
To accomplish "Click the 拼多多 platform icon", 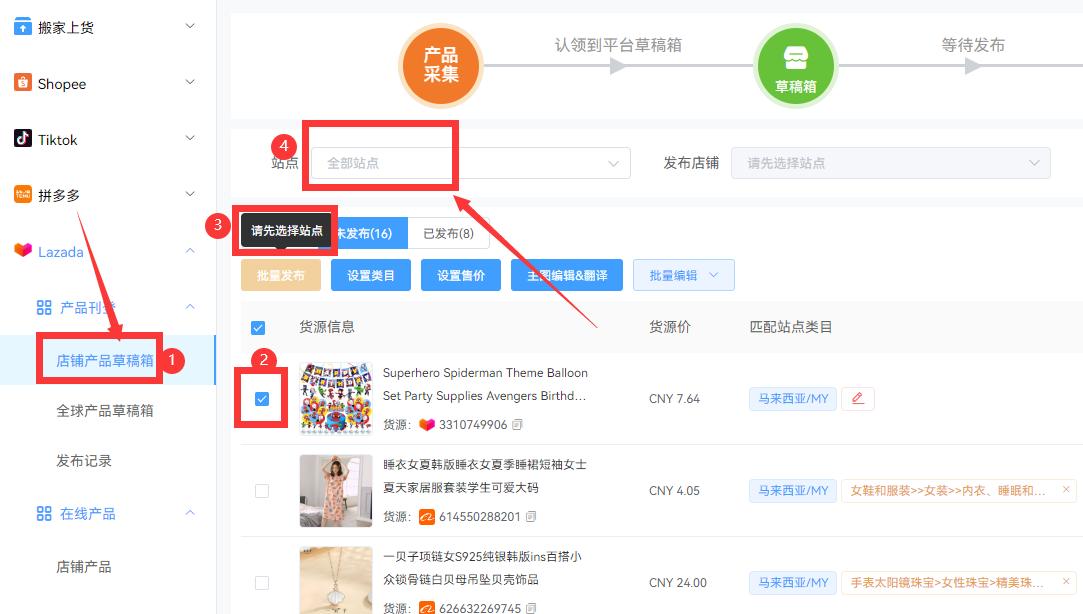I will pos(25,195).
